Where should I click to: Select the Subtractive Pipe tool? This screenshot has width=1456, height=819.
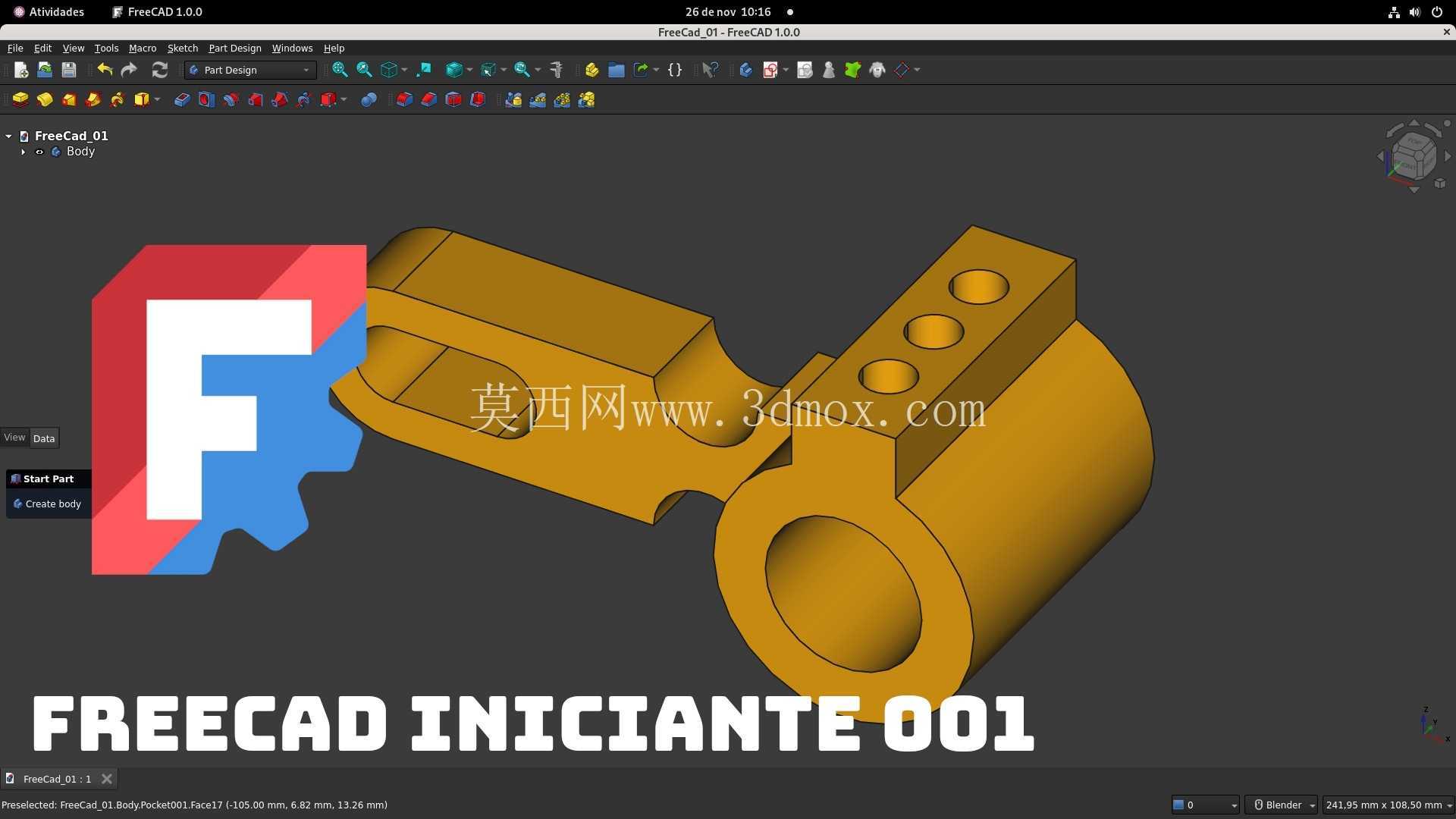(x=279, y=99)
